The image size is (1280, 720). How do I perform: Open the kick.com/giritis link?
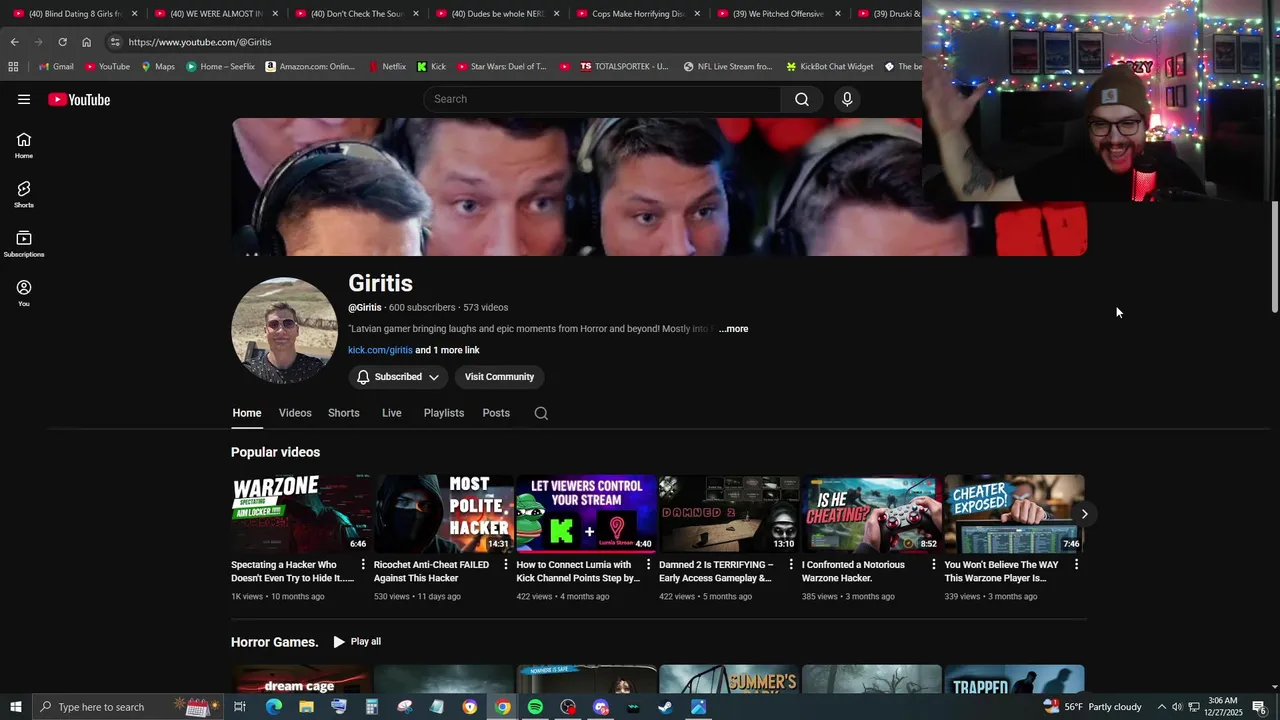click(380, 350)
